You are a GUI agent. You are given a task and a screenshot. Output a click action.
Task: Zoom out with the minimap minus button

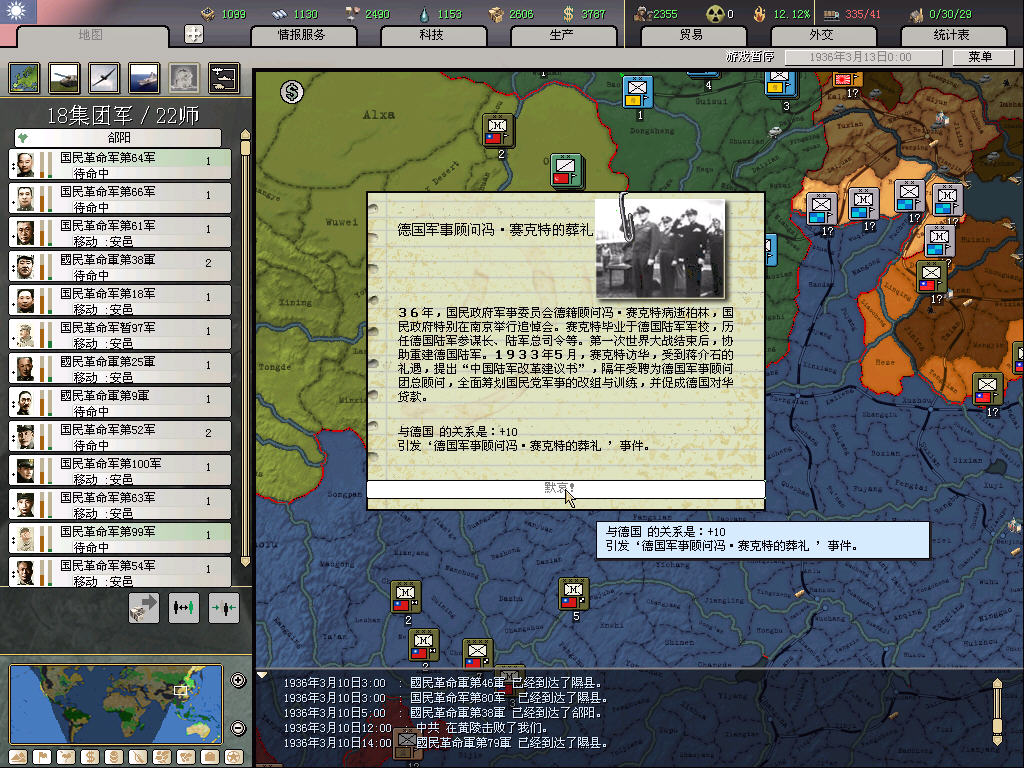click(238, 728)
